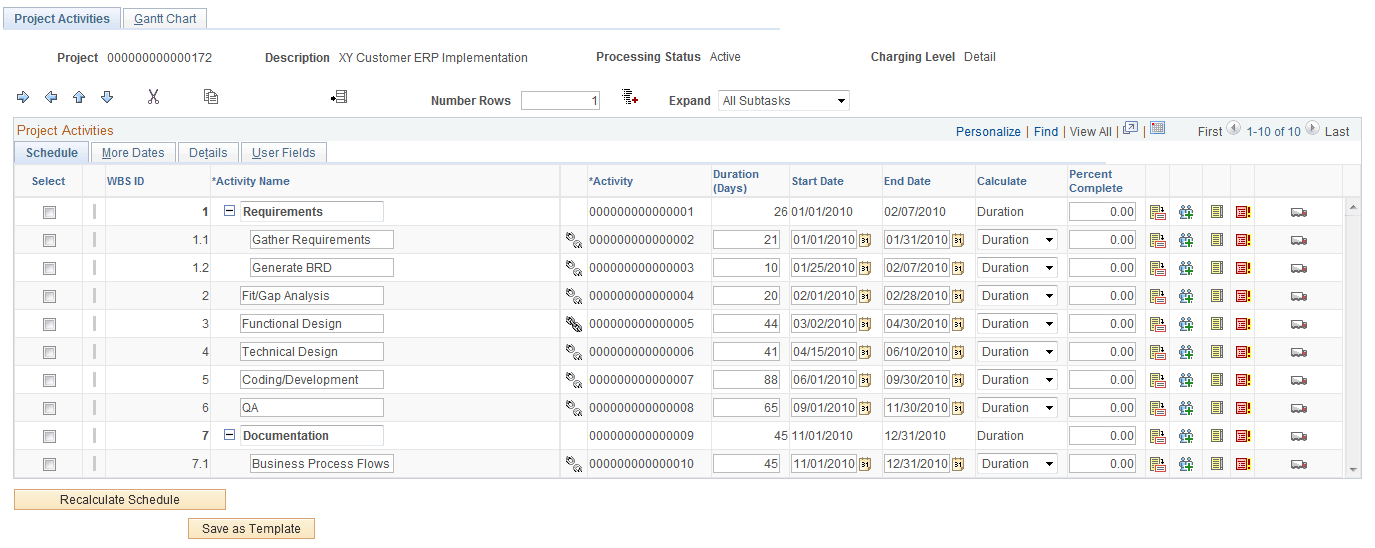Click assign resources icon for Business Process Flows
1375x548 pixels.
(1186, 464)
